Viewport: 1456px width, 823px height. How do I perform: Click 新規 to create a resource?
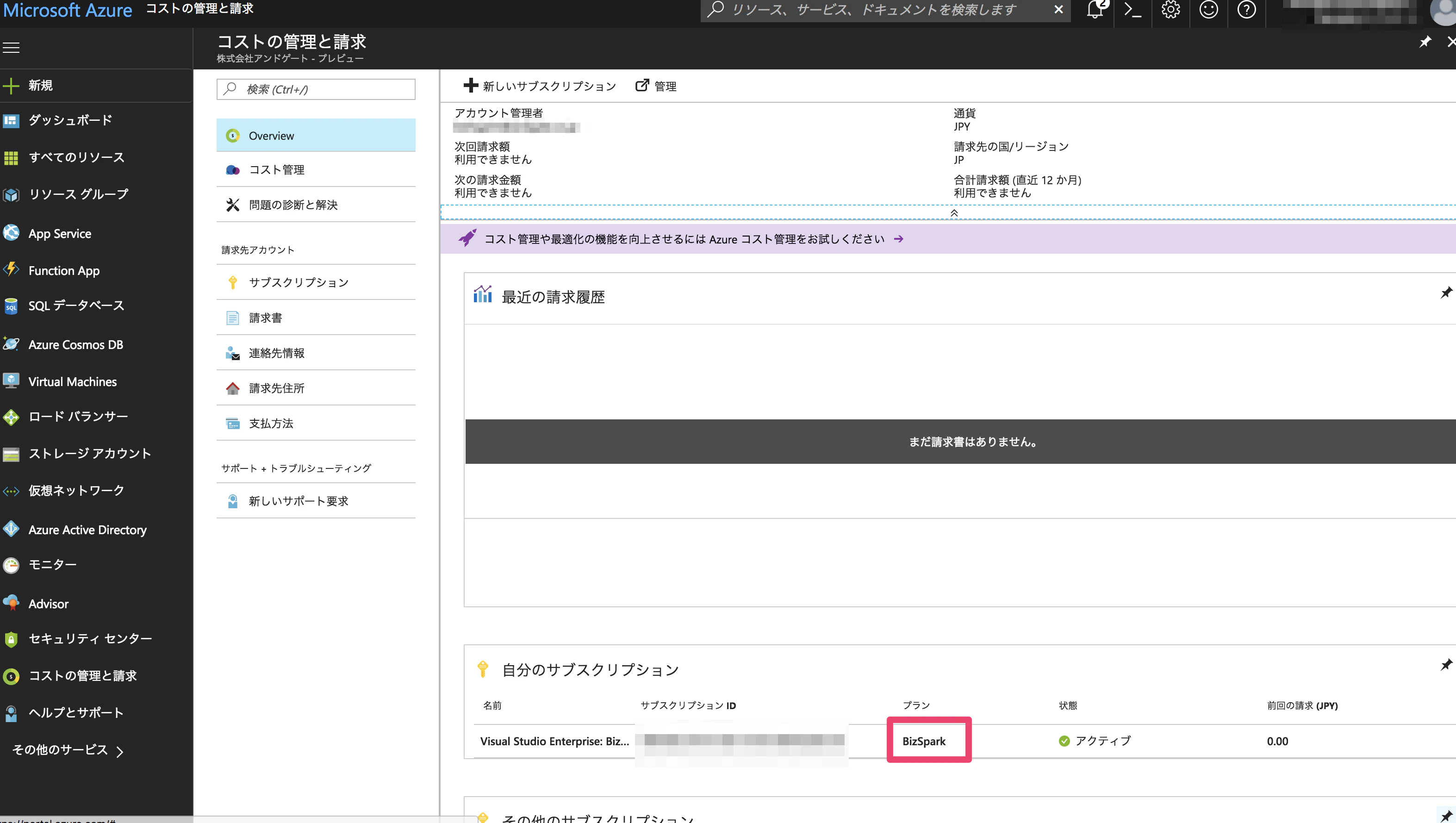[x=97, y=85]
